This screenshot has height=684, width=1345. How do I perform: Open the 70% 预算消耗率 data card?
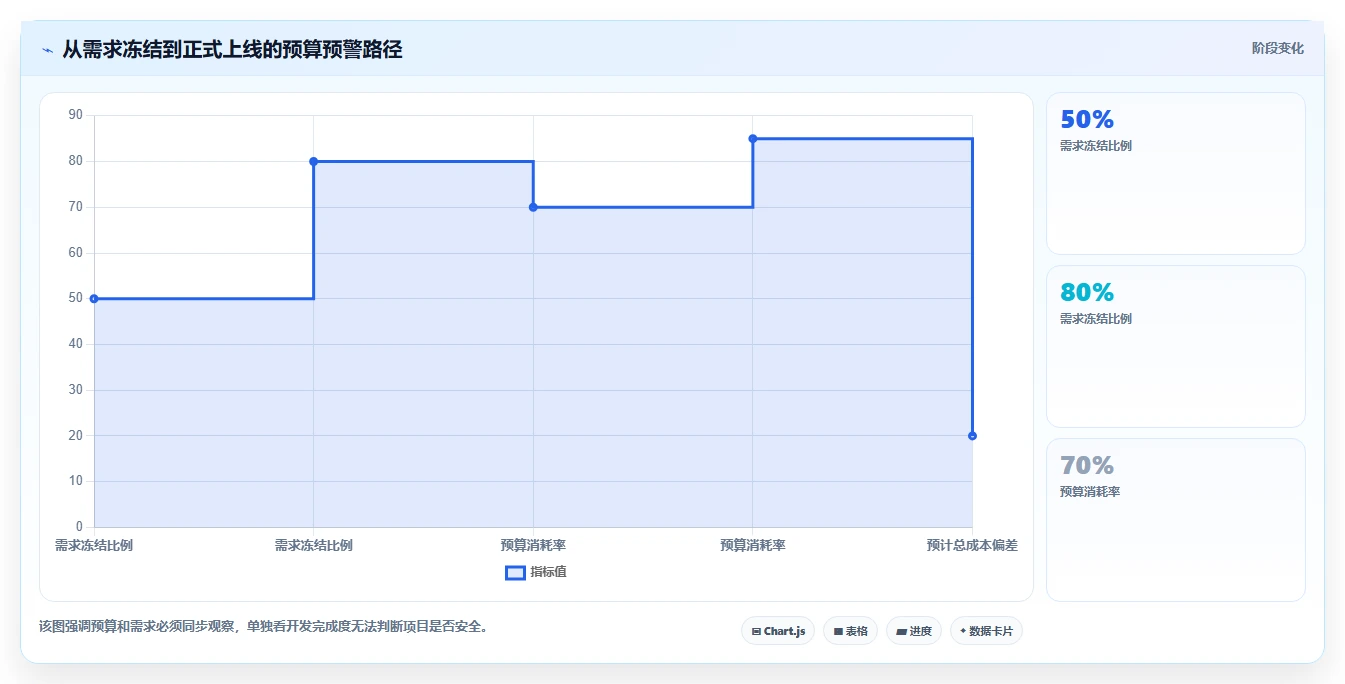(1175, 520)
